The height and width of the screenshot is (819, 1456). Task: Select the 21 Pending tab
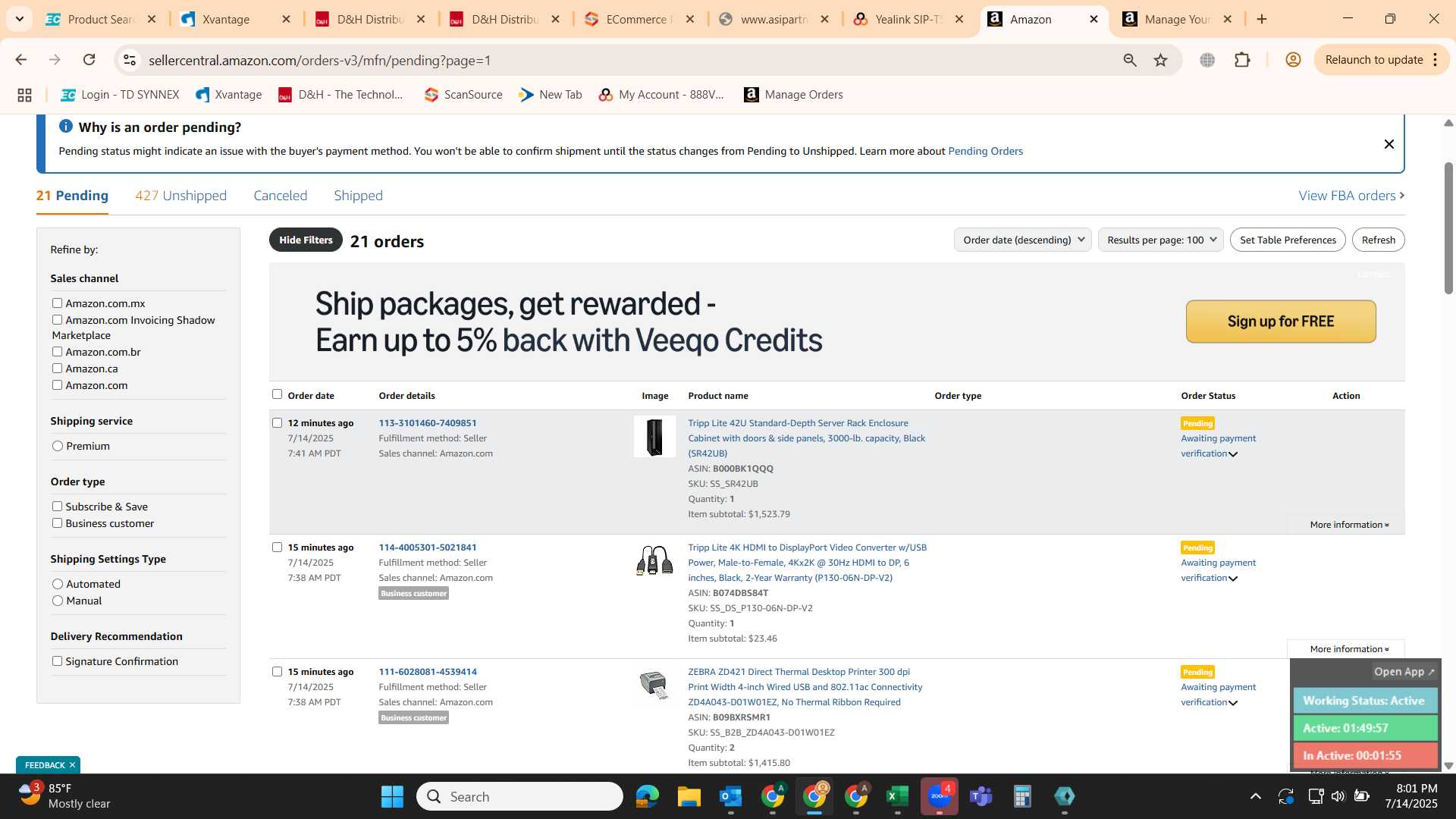[x=72, y=196]
